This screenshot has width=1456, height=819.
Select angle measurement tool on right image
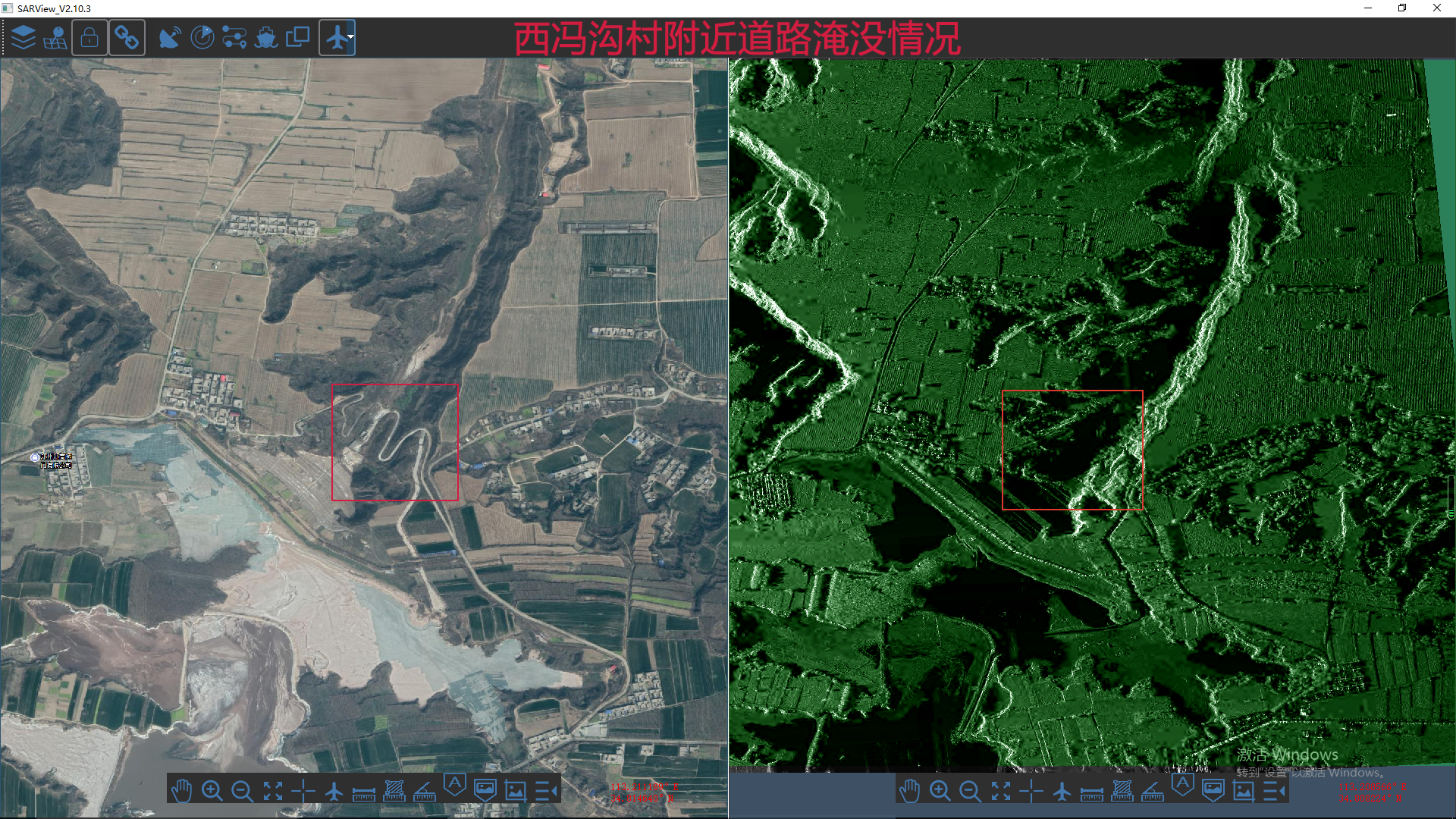1152,791
